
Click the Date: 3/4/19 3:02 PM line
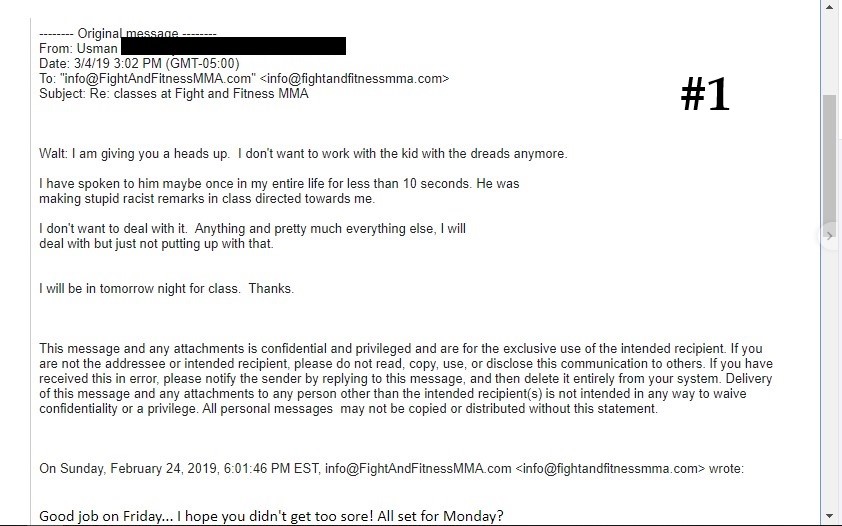point(139,64)
